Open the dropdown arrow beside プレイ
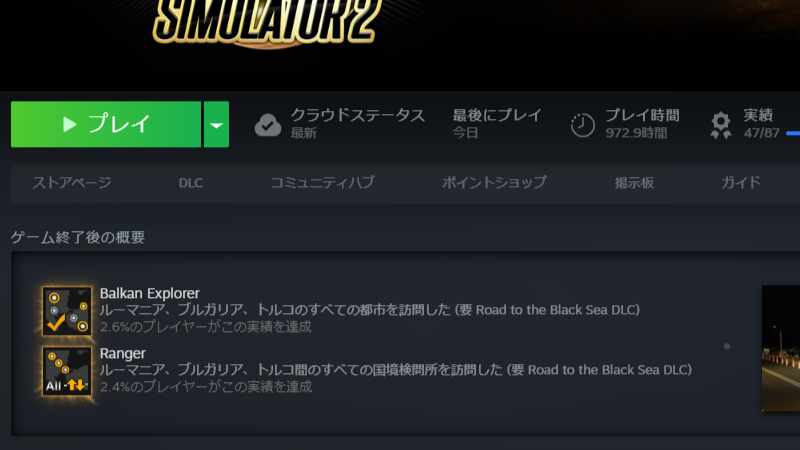 coord(216,124)
